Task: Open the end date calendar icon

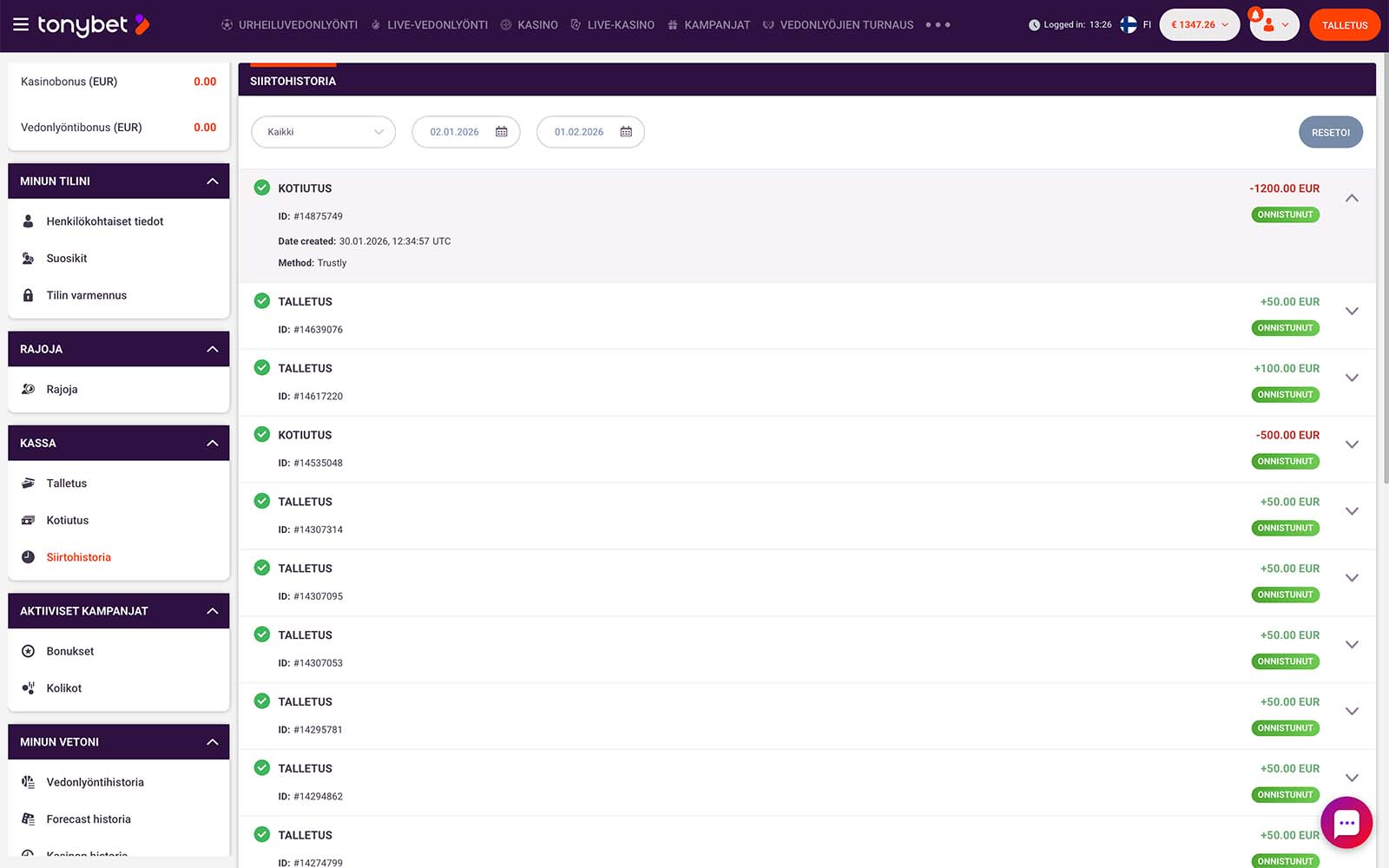Action: point(626,132)
